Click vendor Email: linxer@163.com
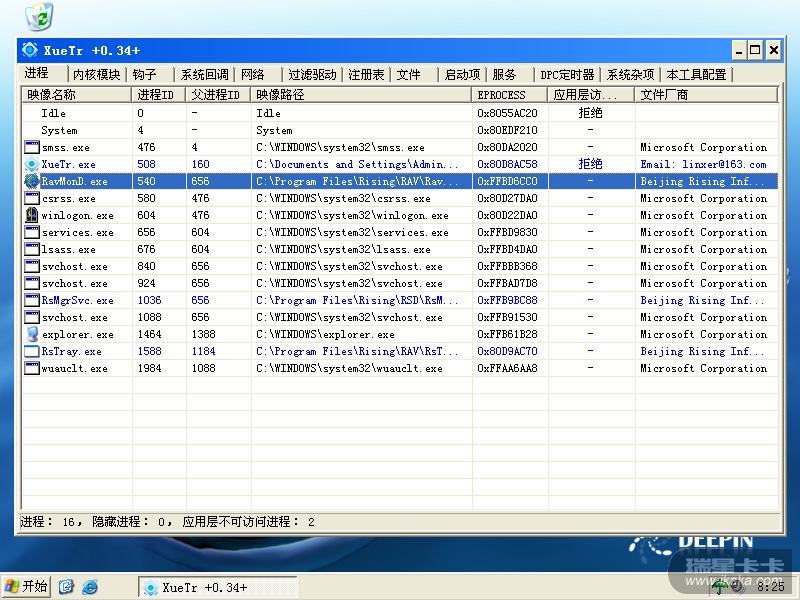 tap(704, 164)
